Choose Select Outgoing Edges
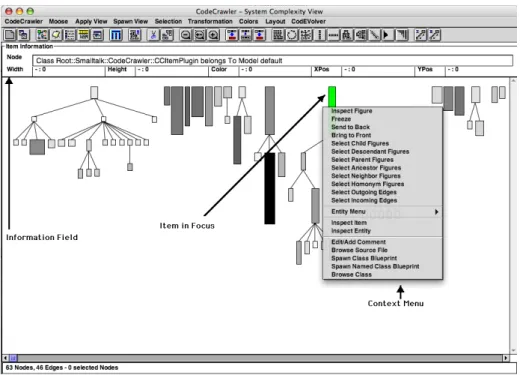This screenshot has width=520, height=375. [x=383, y=192]
